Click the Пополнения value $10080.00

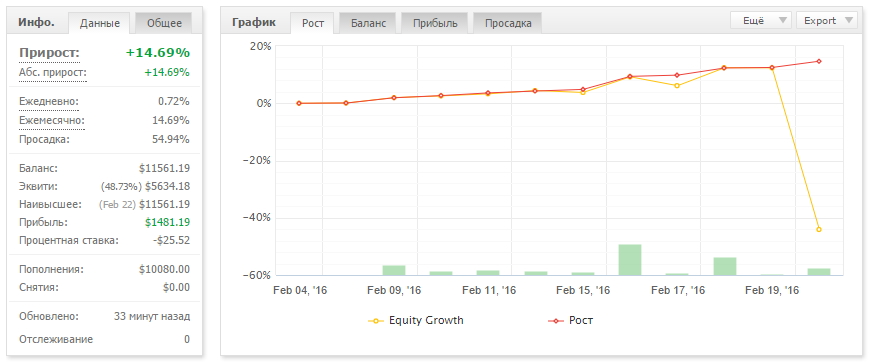pyautogui.click(x=164, y=269)
